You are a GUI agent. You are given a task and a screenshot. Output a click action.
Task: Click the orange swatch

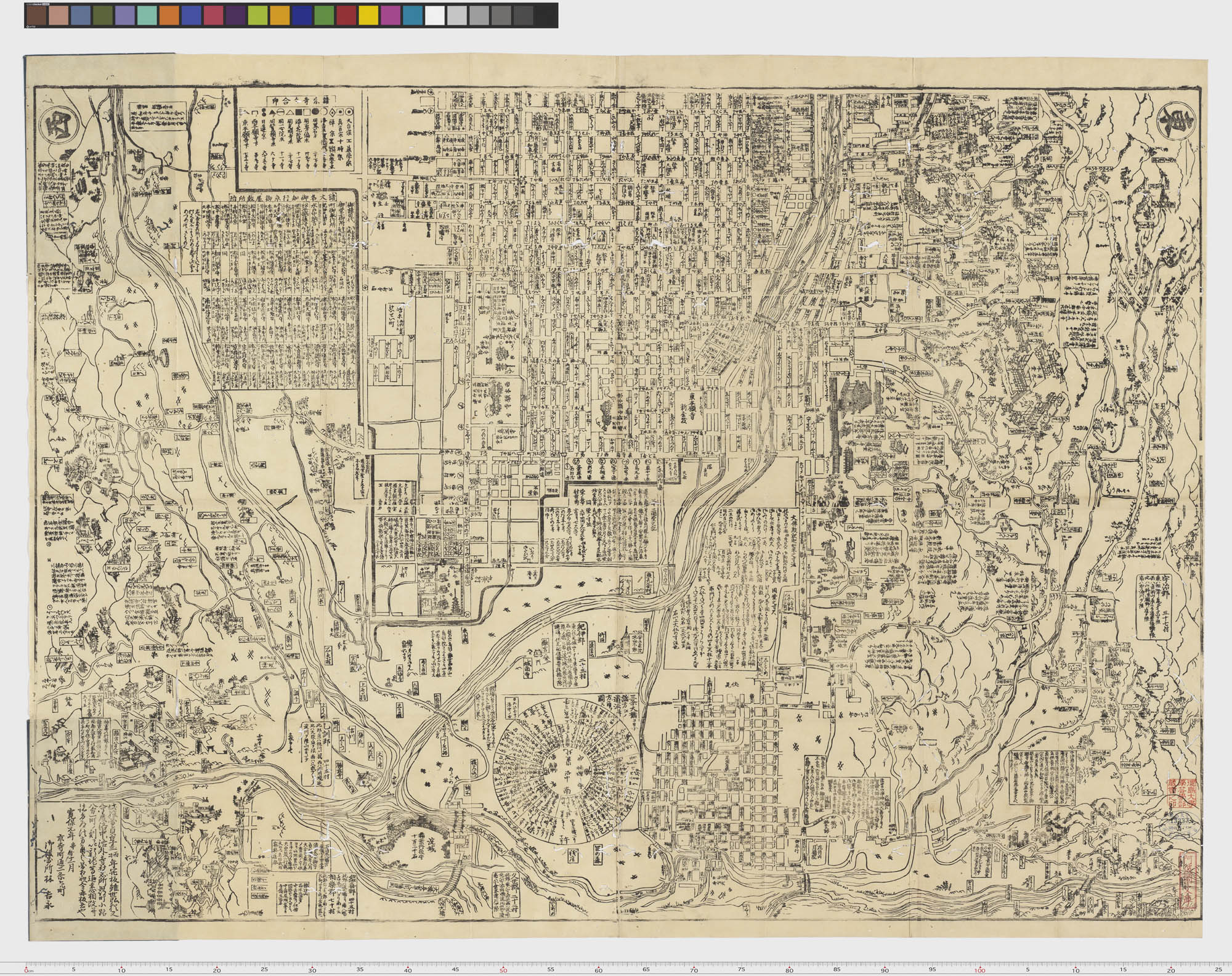pos(169,16)
